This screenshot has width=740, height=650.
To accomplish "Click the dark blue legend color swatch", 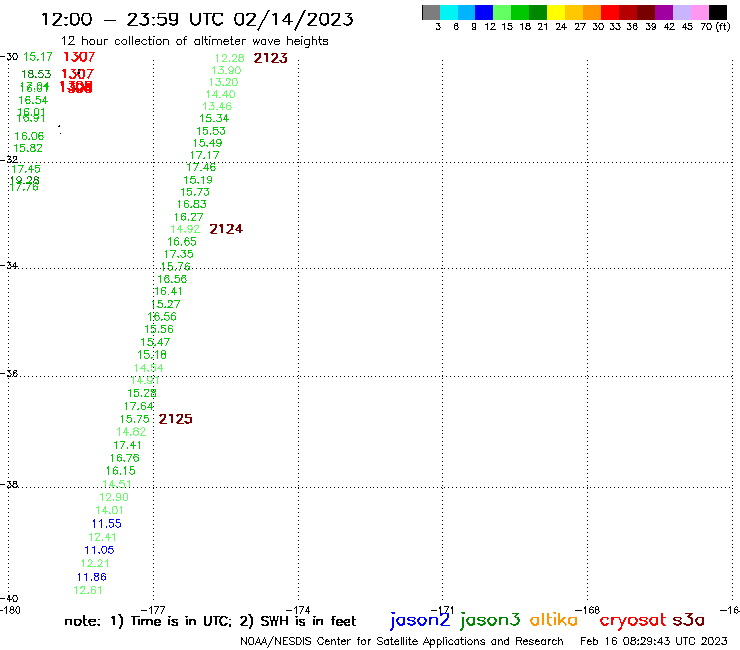I will pos(484,12).
